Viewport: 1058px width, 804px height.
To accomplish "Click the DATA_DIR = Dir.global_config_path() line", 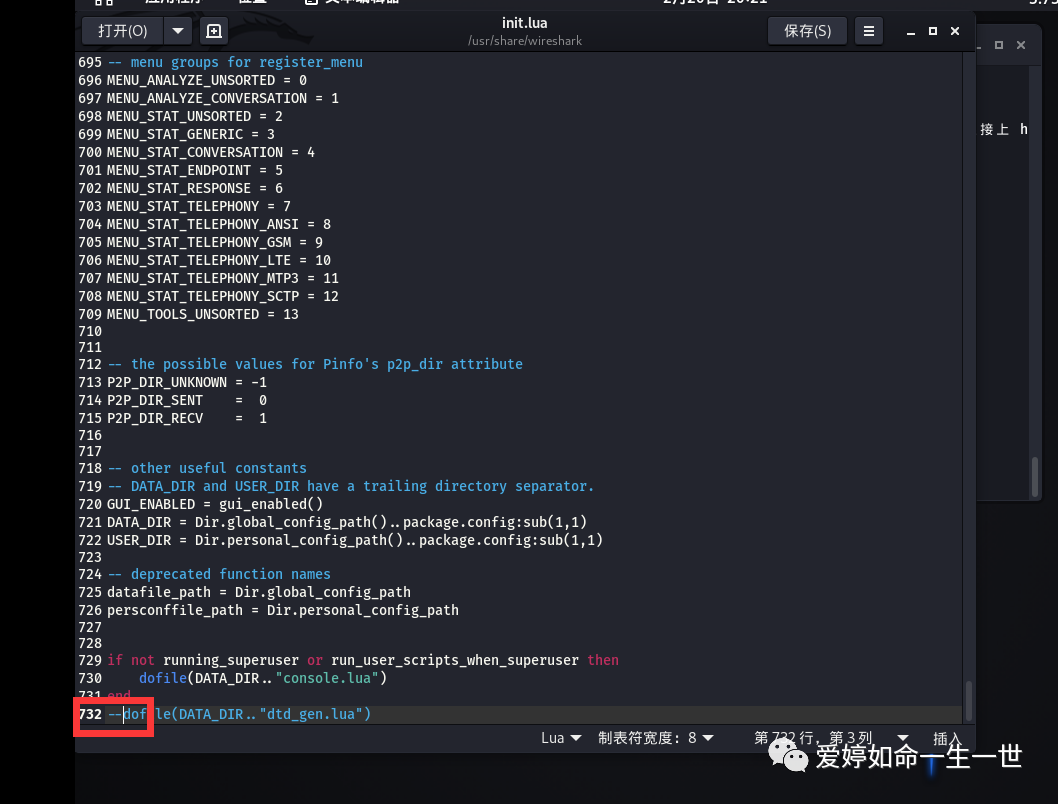I will point(347,522).
